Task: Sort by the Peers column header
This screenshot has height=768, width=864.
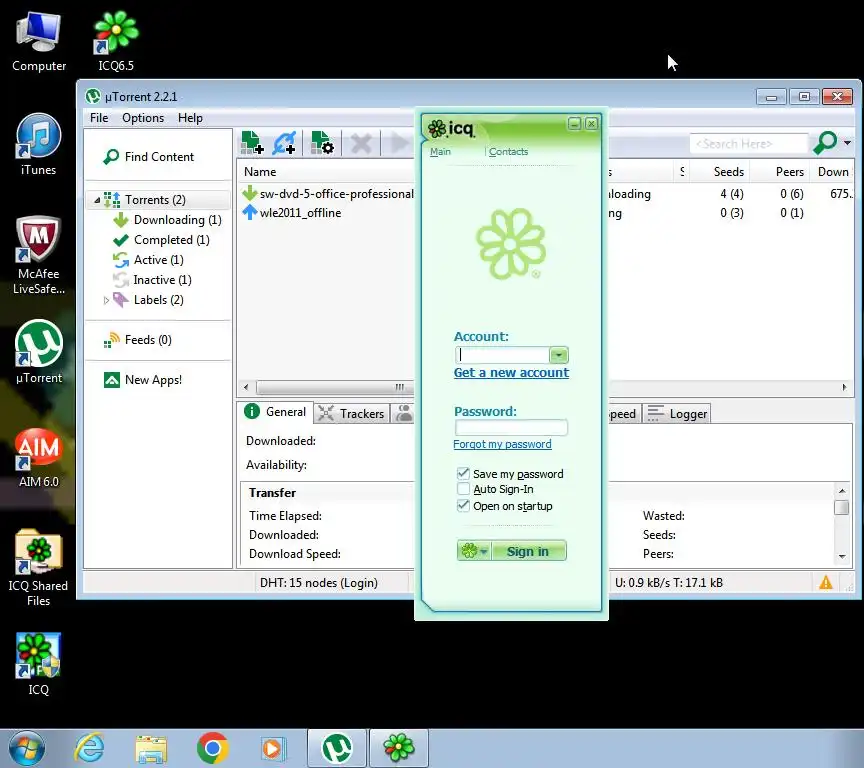Action: [790, 172]
